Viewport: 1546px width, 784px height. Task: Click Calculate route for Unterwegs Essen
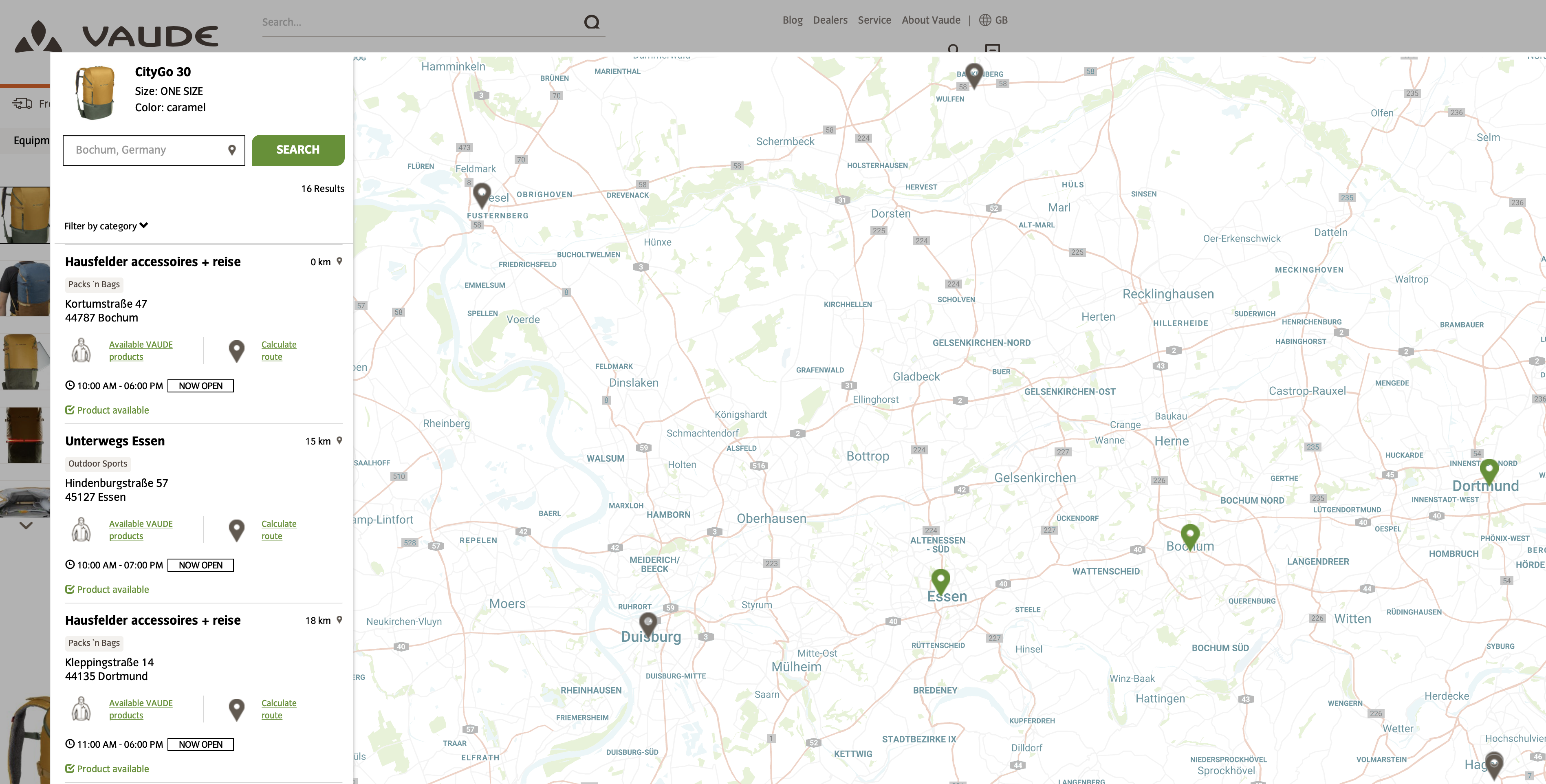278,530
